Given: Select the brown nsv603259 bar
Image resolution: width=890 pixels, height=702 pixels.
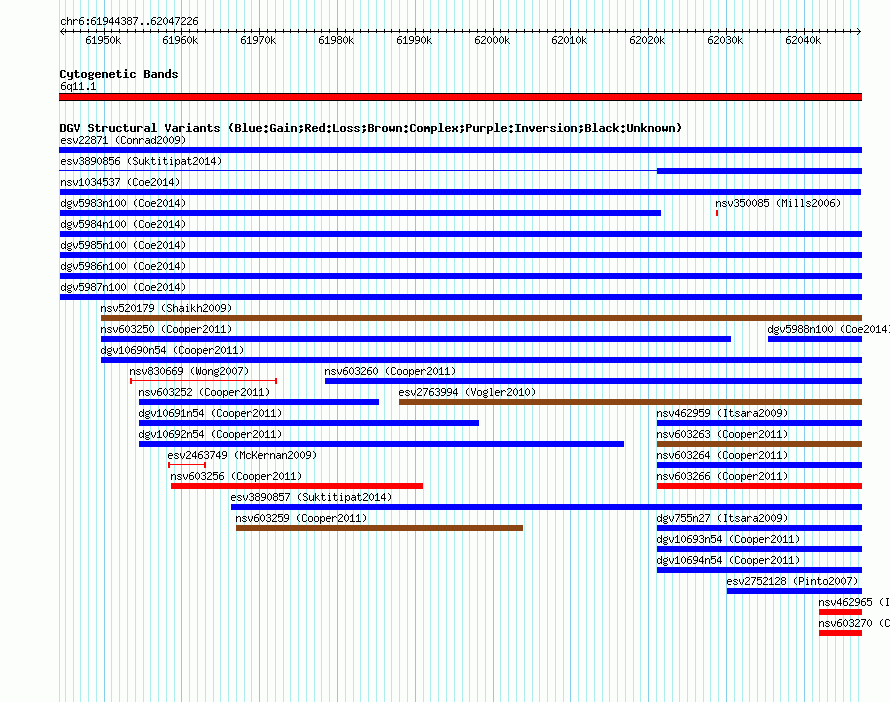Looking at the screenshot, I should [x=379, y=528].
